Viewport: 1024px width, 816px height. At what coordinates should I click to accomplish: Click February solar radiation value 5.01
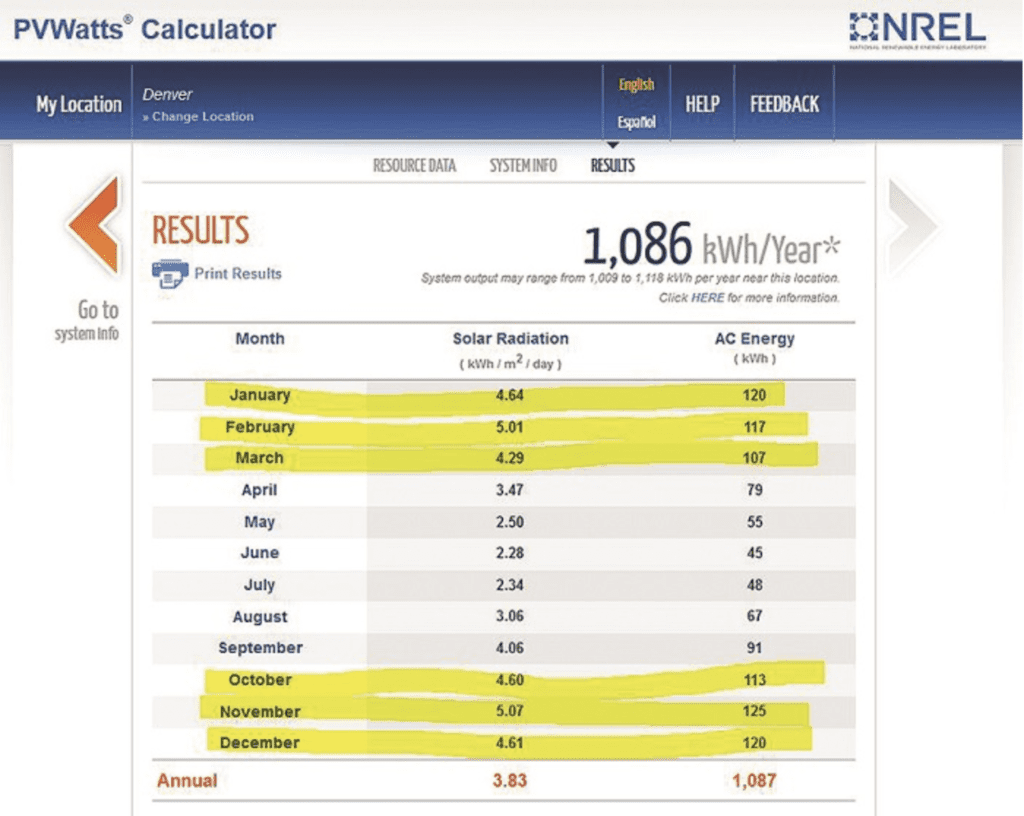click(x=509, y=428)
